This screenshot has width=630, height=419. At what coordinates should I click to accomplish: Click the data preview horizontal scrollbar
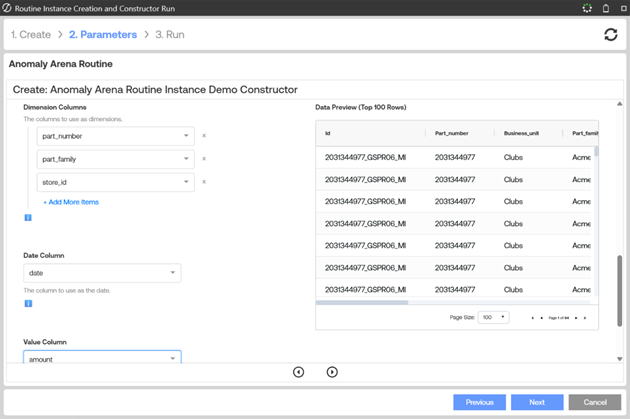coord(362,302)
